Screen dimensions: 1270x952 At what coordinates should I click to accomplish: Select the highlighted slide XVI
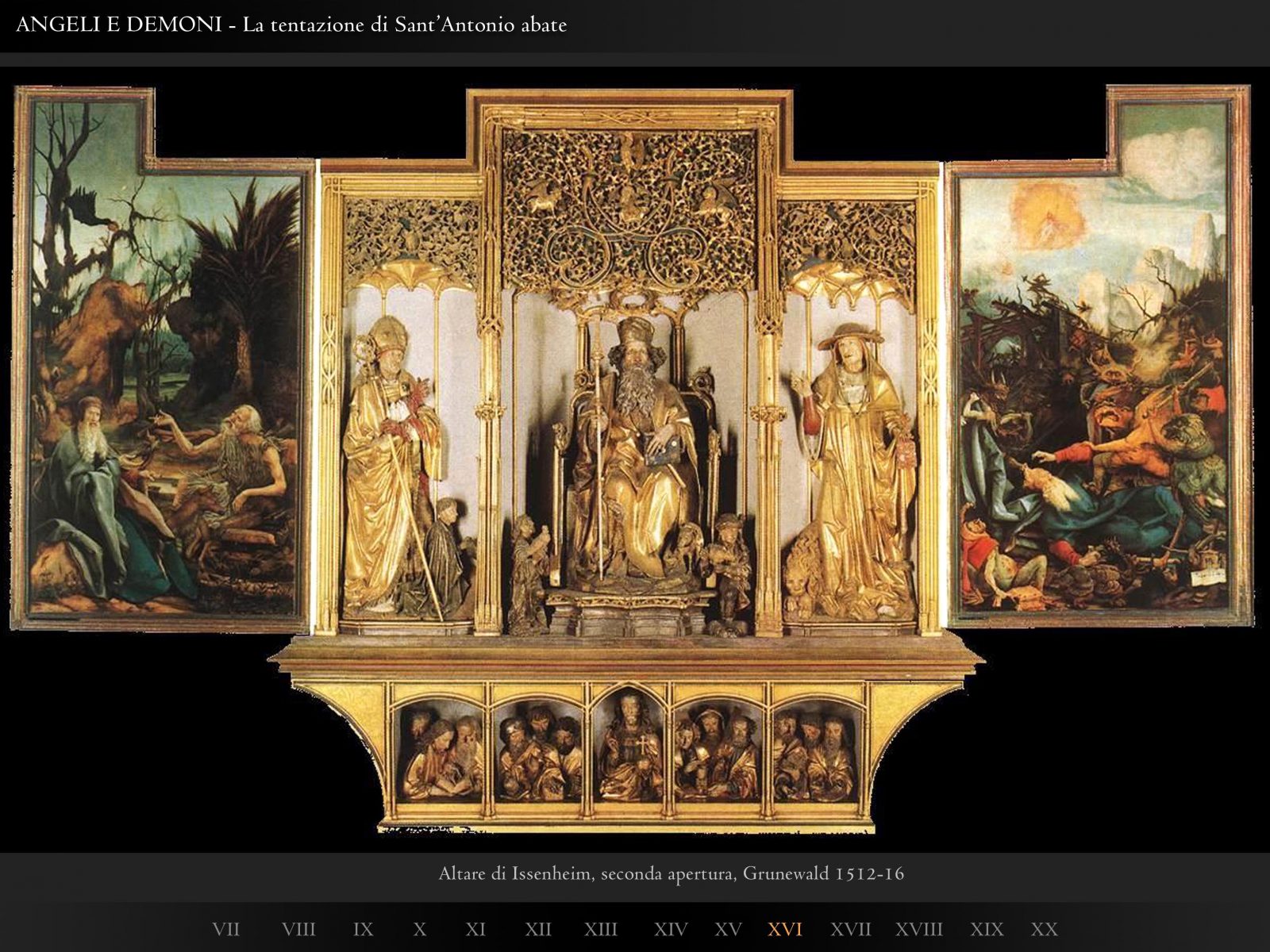pyautogui.click(x=785, y=929)
